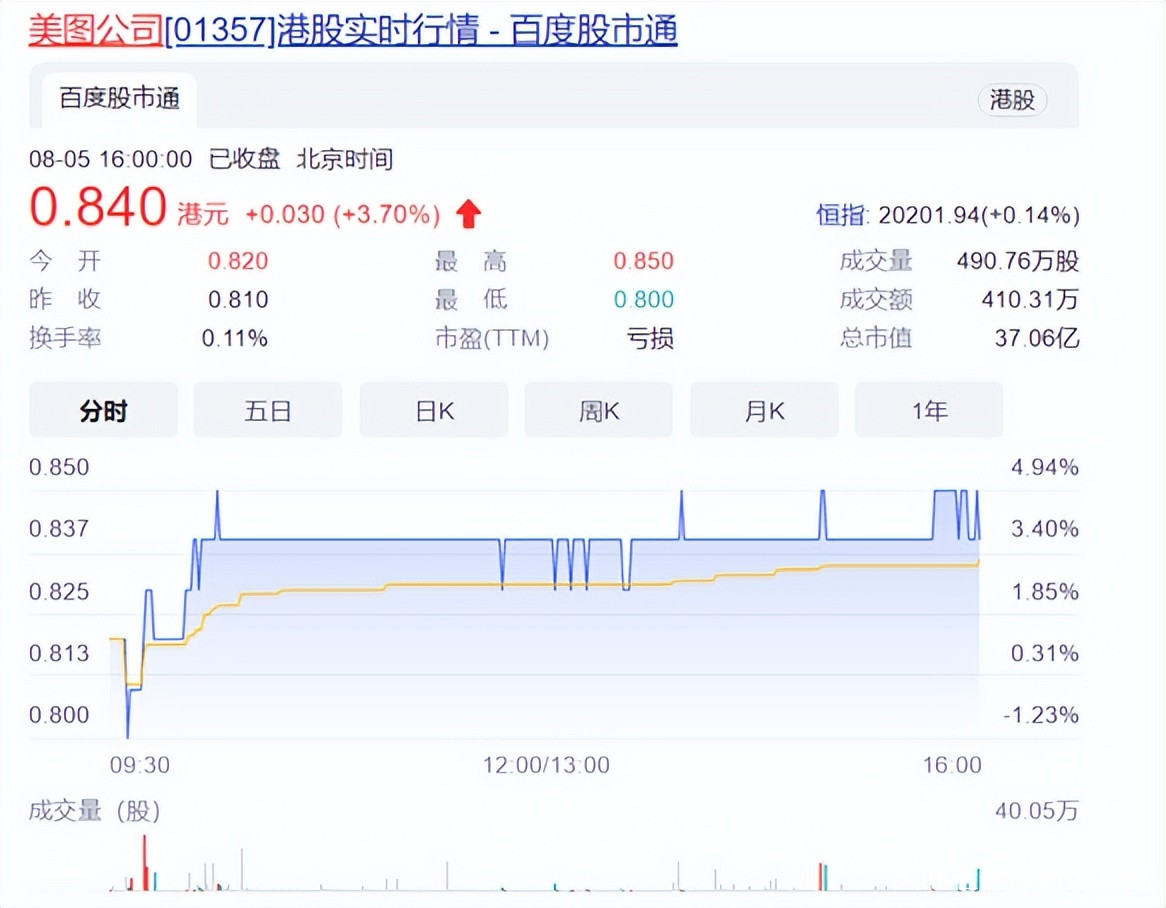Click the 总市值 value 37.06亿

pyautogui.click(x=1037, y=338)
